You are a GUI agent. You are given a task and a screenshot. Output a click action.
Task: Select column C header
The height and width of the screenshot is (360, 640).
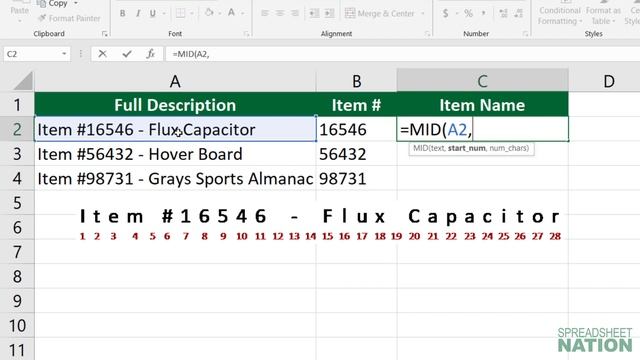tap(482, 81)
